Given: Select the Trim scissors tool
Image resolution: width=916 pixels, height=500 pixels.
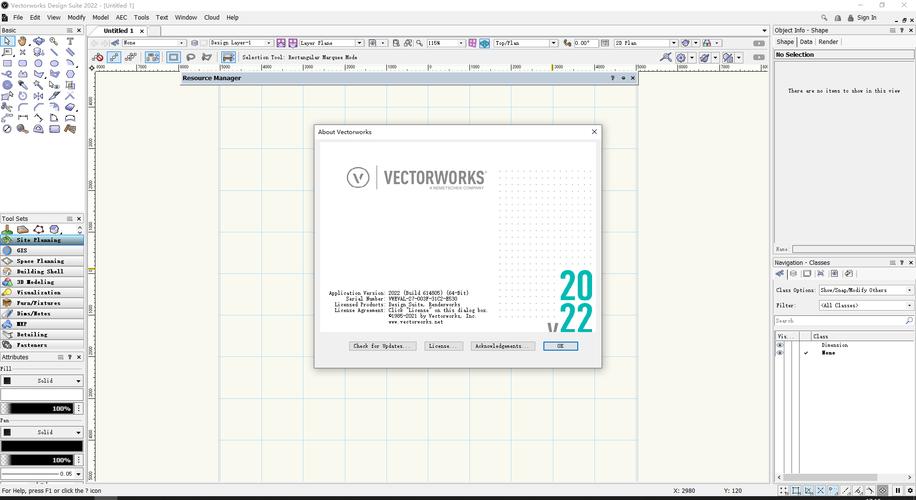Looking at the screenshot, I should coord(7,107).
